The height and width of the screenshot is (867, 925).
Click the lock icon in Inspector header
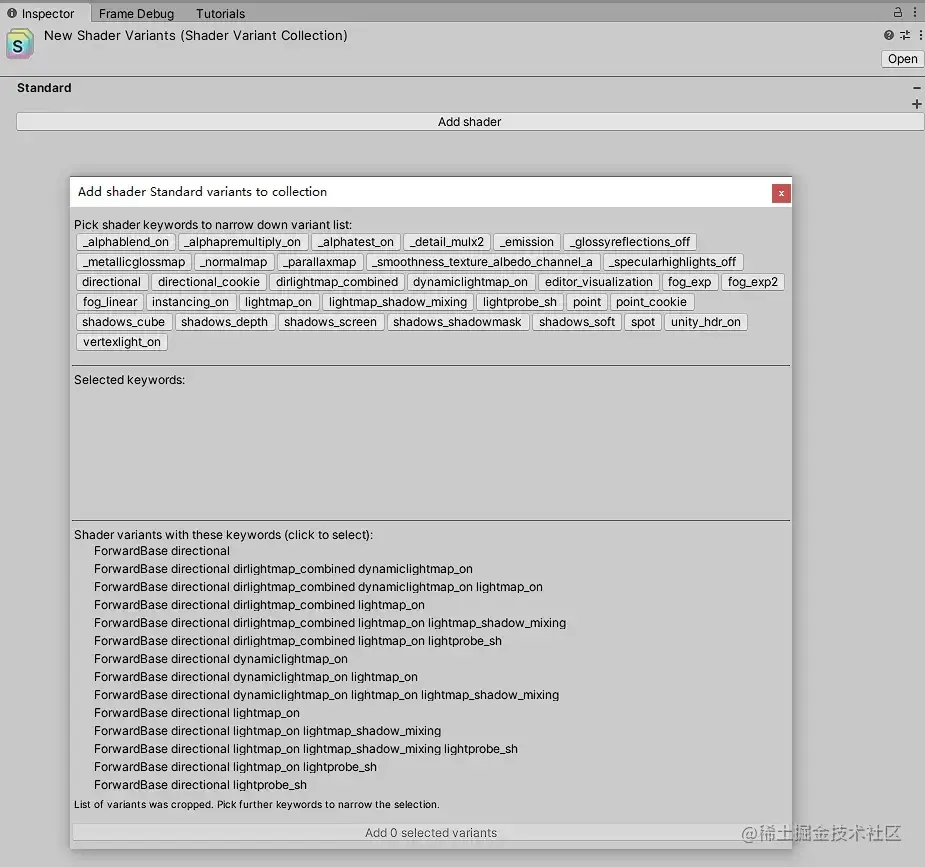click(x=897, y=12)
